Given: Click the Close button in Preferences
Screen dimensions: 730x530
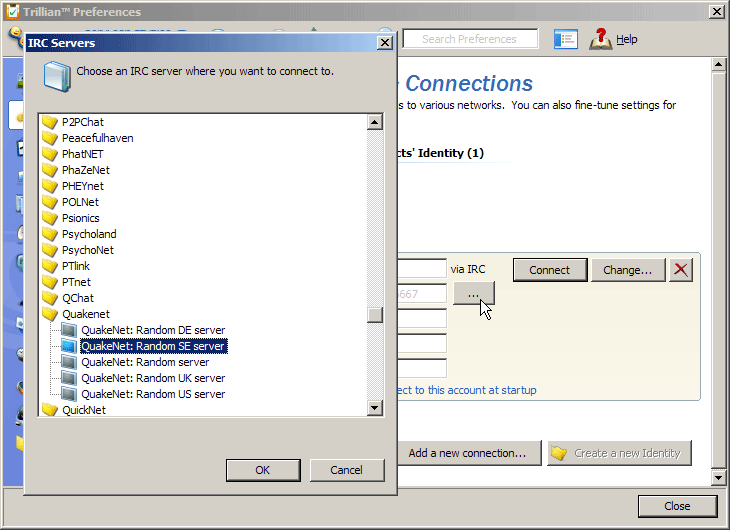Looking at the screenshot, I should (677, 506).
